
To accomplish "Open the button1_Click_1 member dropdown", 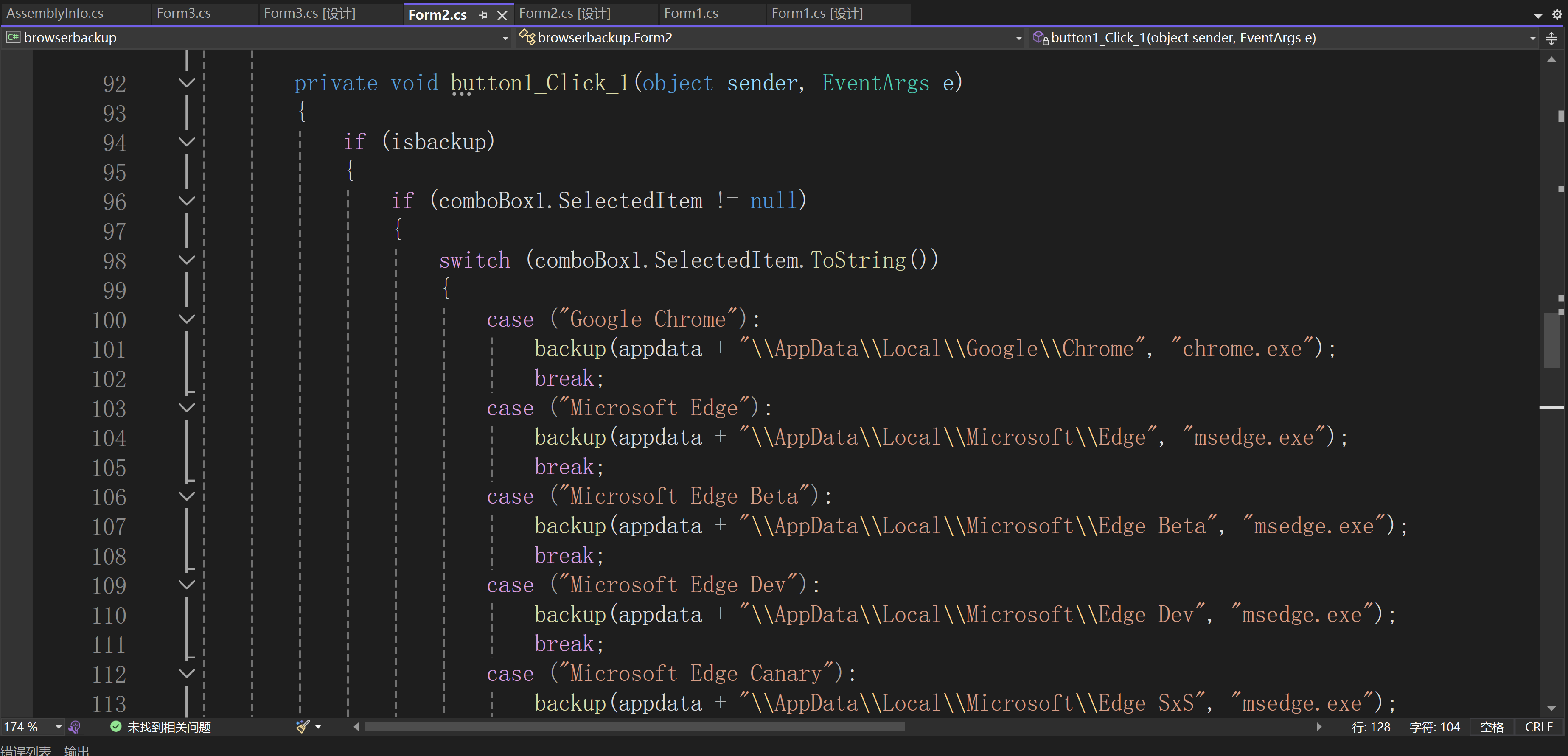I will tap(1285, 38).
